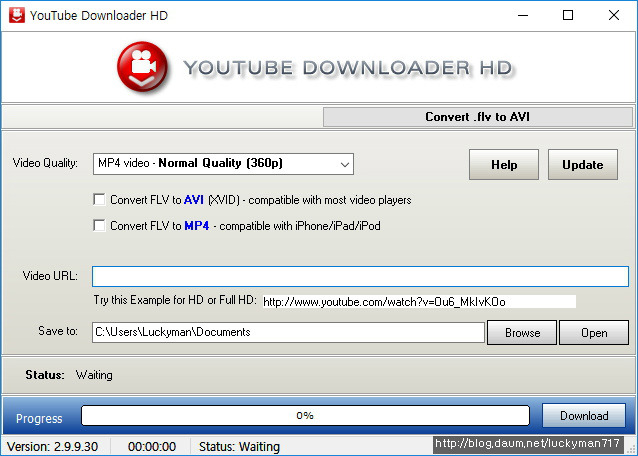Start the Download button
Viewport: 638px width, 456px height.
(x=584, y=415)
